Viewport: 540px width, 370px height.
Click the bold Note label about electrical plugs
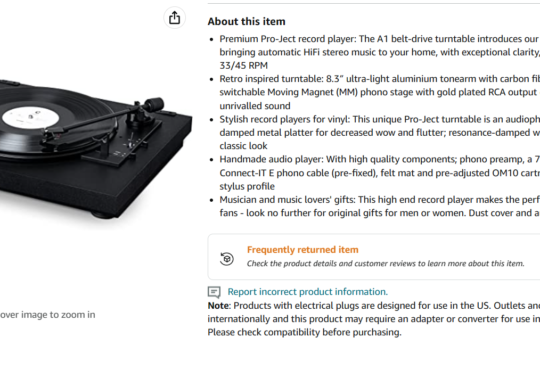218,306
